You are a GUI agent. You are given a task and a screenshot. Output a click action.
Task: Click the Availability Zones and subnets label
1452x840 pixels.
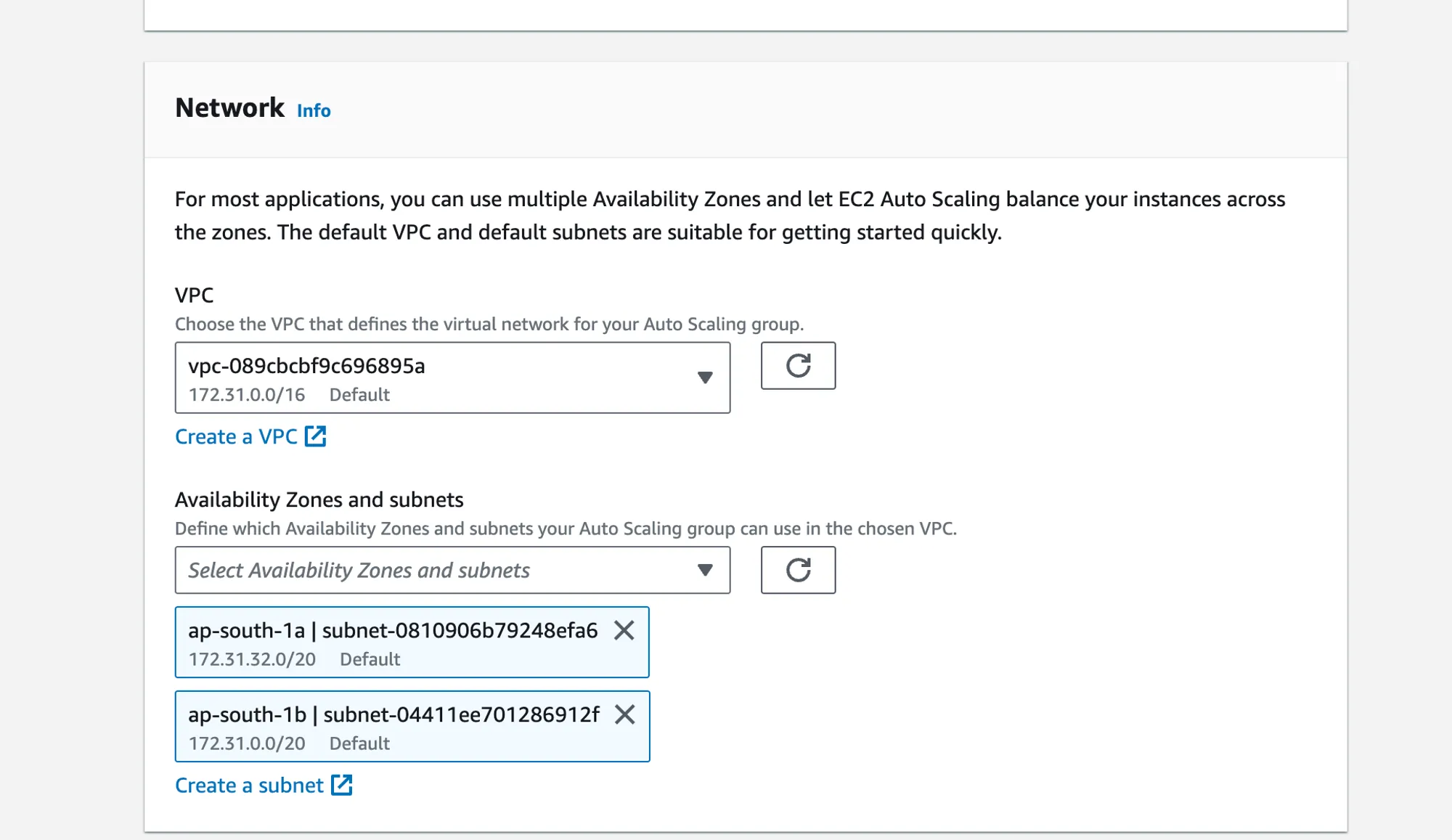[x=319, y=500]
